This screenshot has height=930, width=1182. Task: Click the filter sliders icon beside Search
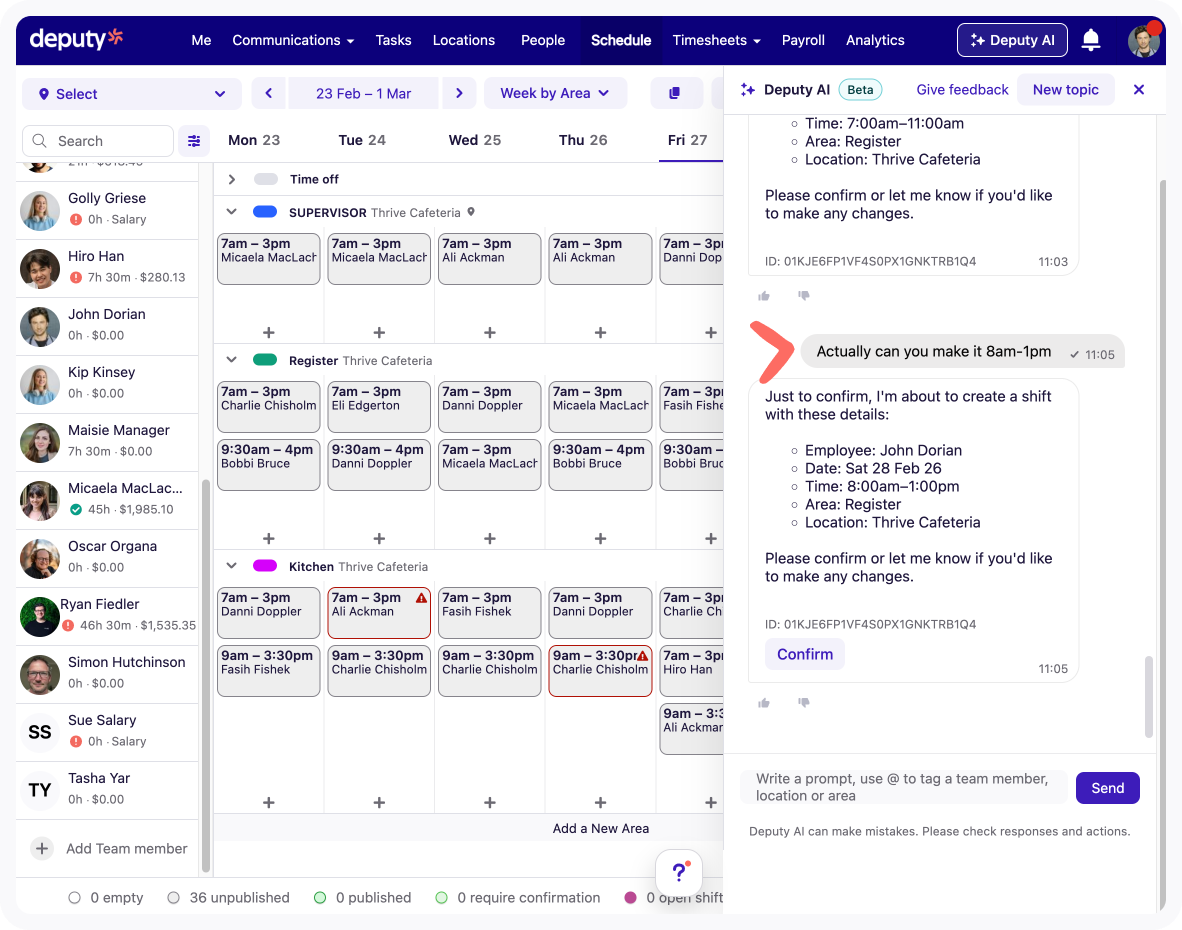point(194,141)
